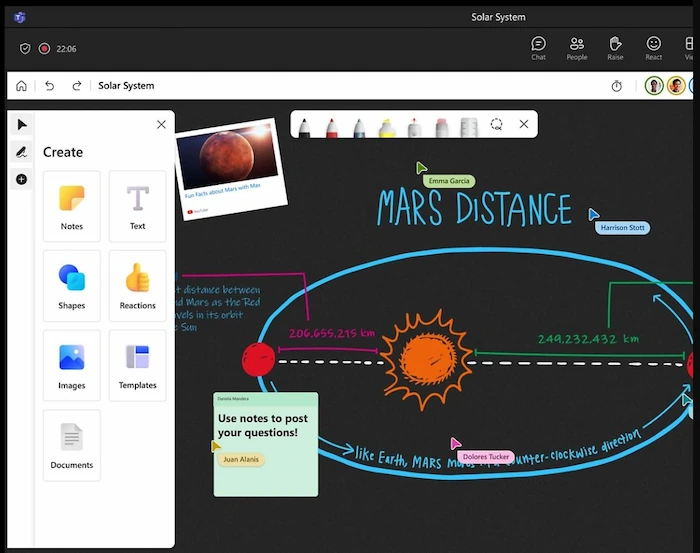
Task: Open the Shapes gallery
Action: 72,286
